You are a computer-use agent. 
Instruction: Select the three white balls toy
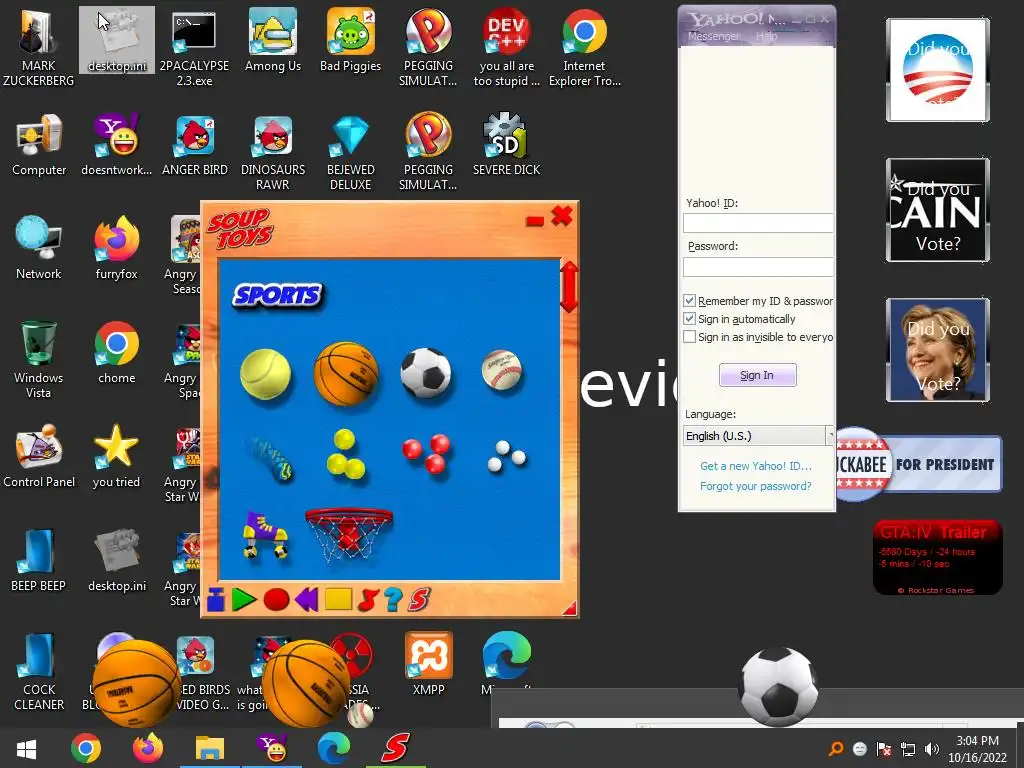coord(507,456)
